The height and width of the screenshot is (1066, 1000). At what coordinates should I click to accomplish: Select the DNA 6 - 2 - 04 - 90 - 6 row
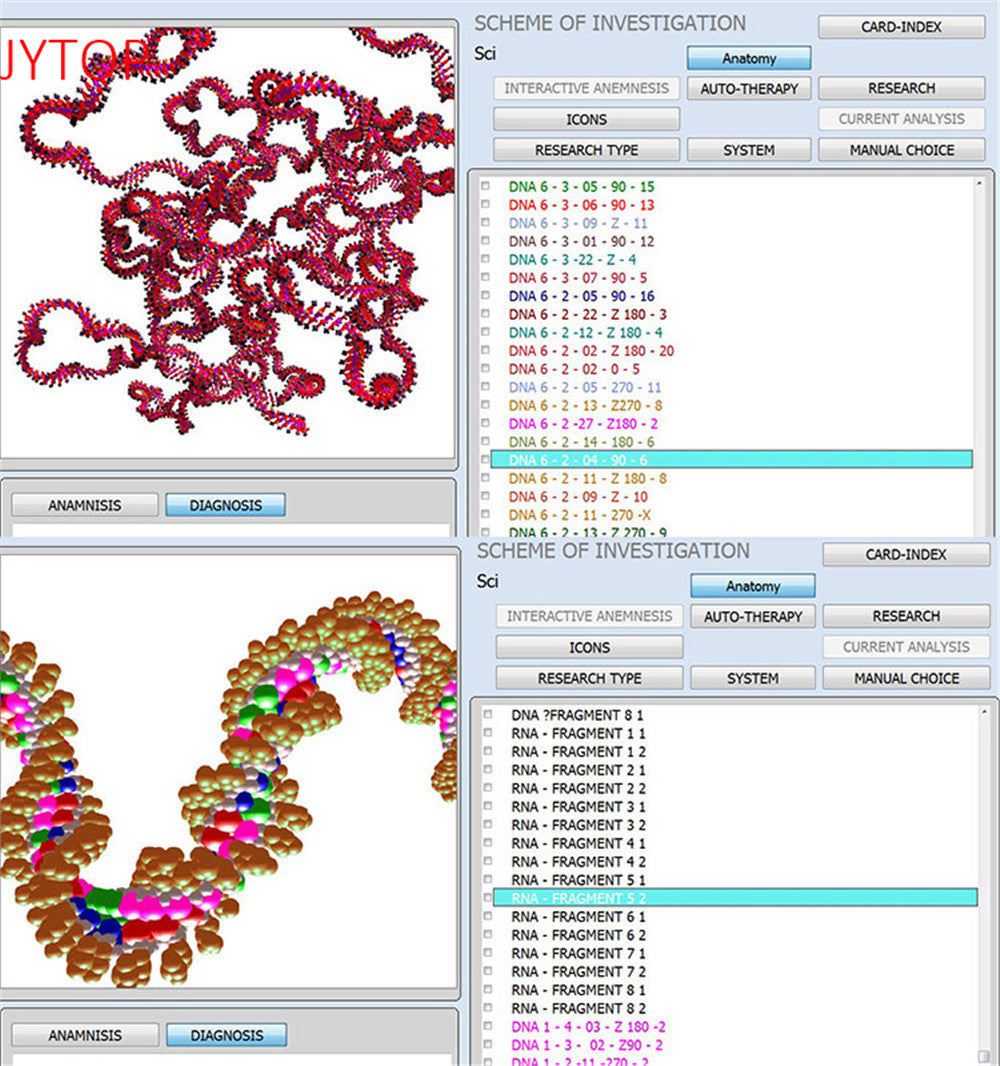[x=578, y=460]
